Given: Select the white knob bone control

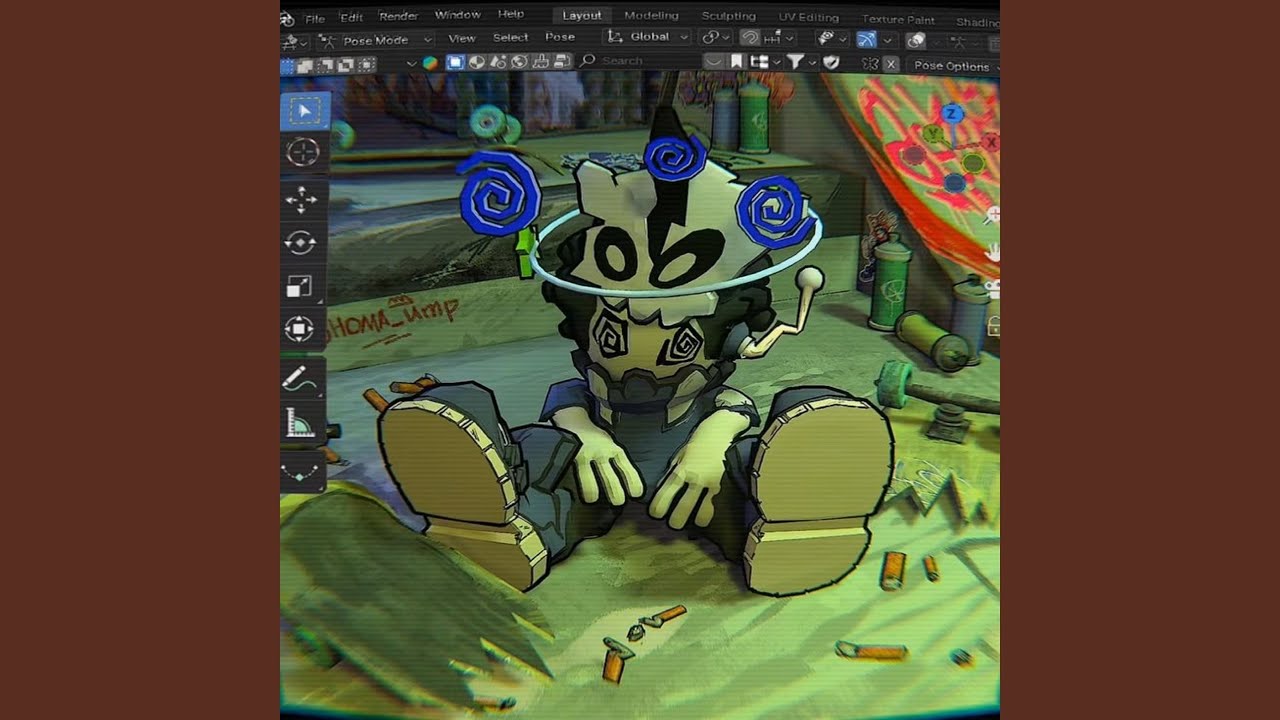Looking at the screenshot, I should (809, 278).
